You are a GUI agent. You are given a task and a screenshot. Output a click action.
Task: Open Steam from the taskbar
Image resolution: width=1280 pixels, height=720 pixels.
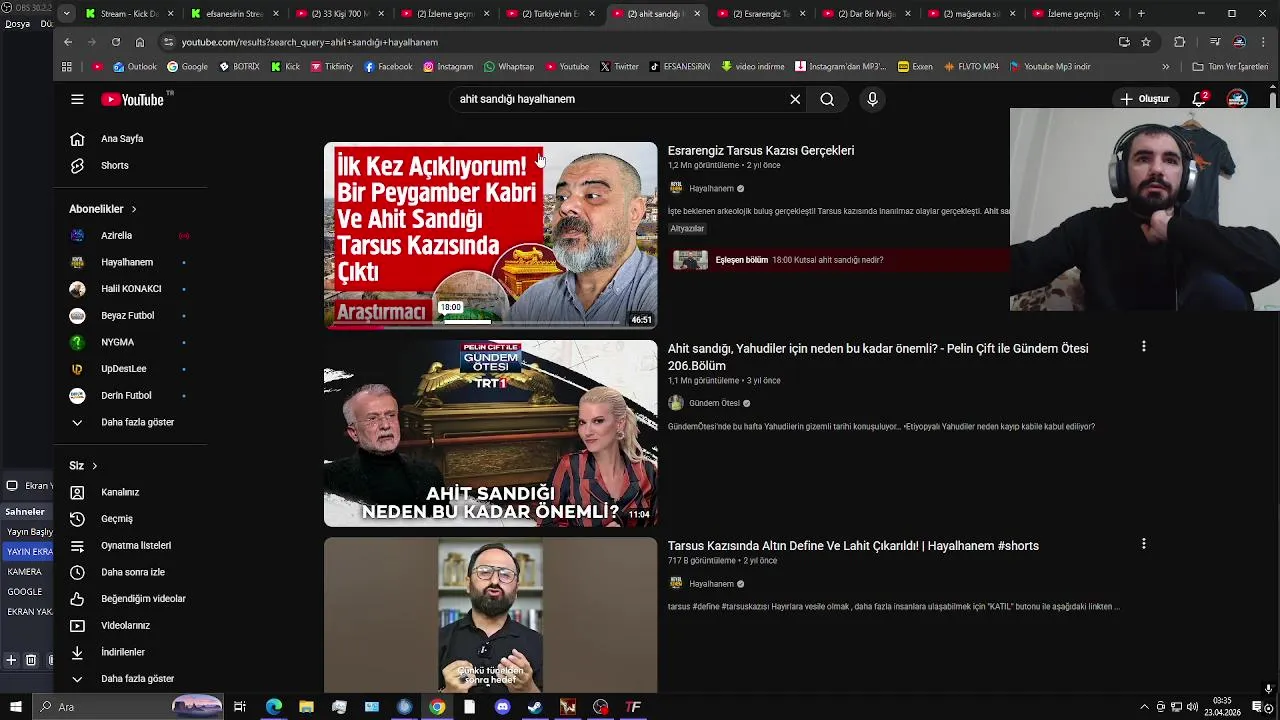click(x=535, y=707)
